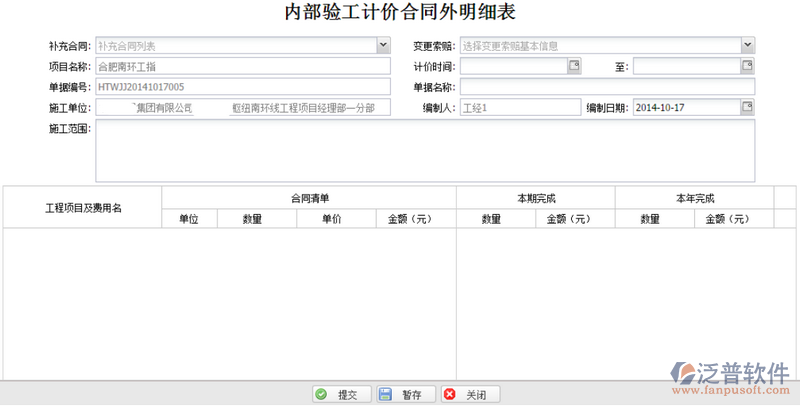Viewport: 800px width, 406px height.
Task: Click into the 项目名称 input field
Action: 241,66
